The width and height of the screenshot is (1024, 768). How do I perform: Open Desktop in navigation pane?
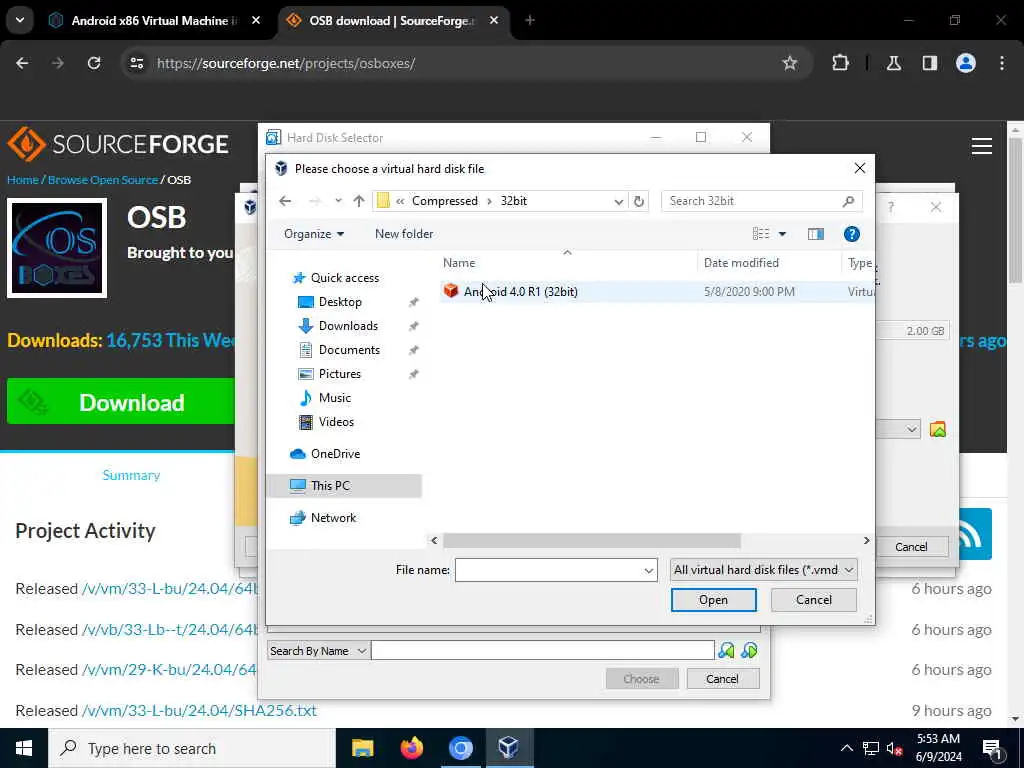340,302
